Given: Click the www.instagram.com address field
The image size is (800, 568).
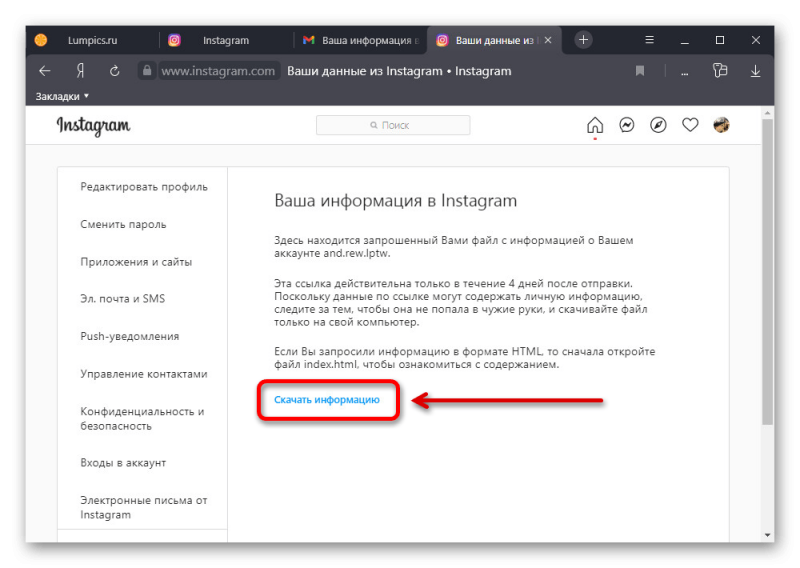Looking at the screenshot, I should (218, 71).
